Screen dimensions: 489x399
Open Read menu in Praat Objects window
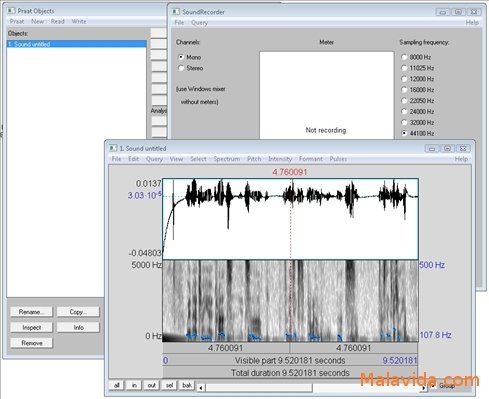point(58,21)
